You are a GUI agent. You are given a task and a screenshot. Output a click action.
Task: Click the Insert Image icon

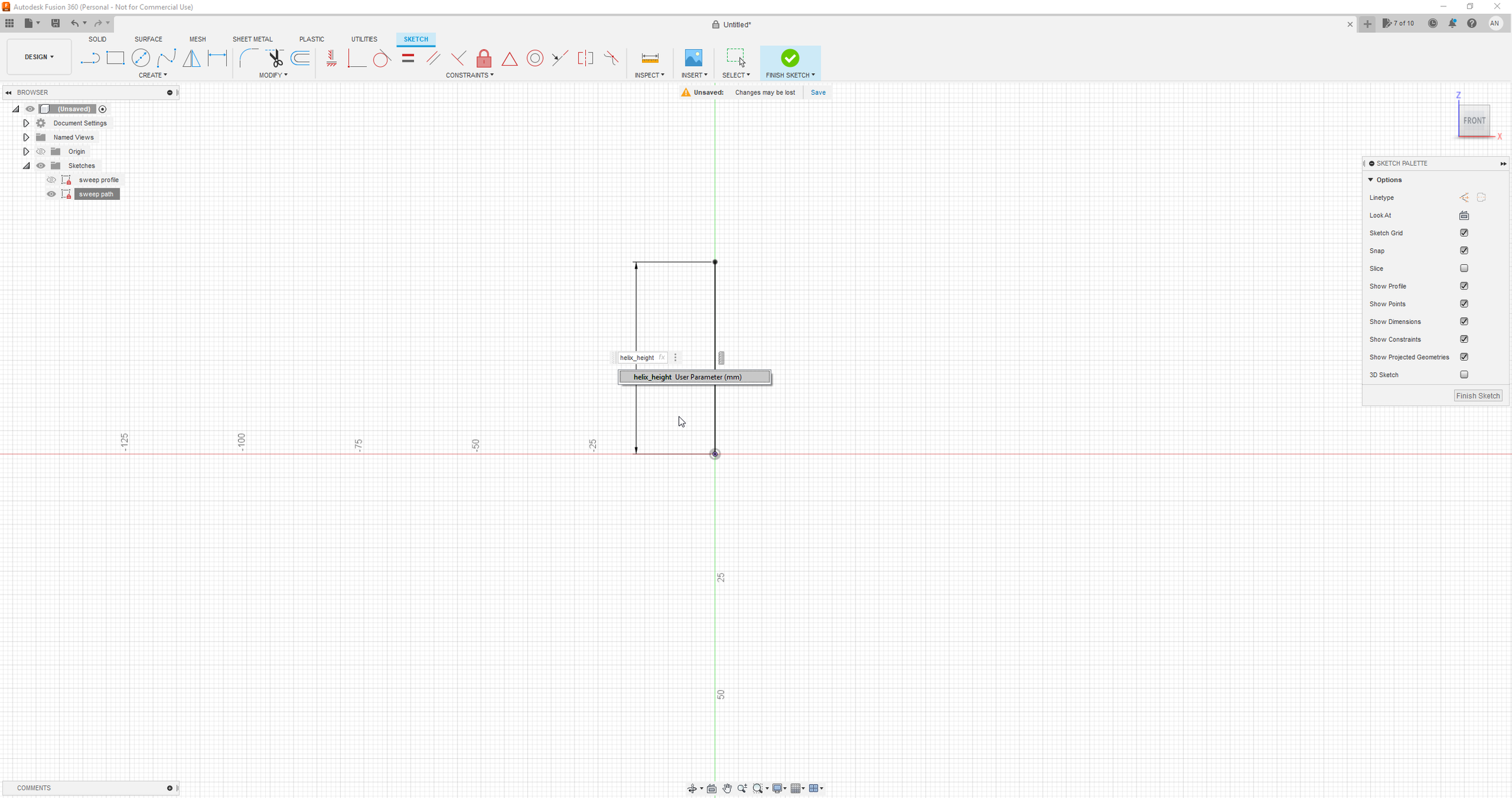pyautogui.click(x=693, y=59)
